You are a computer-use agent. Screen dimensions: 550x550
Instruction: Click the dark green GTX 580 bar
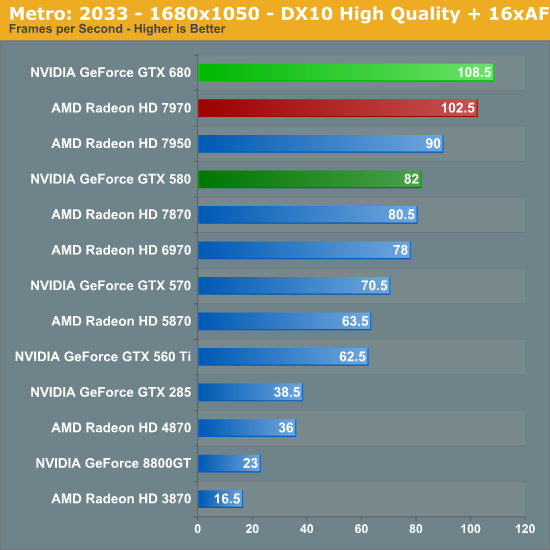pos(310,179)
